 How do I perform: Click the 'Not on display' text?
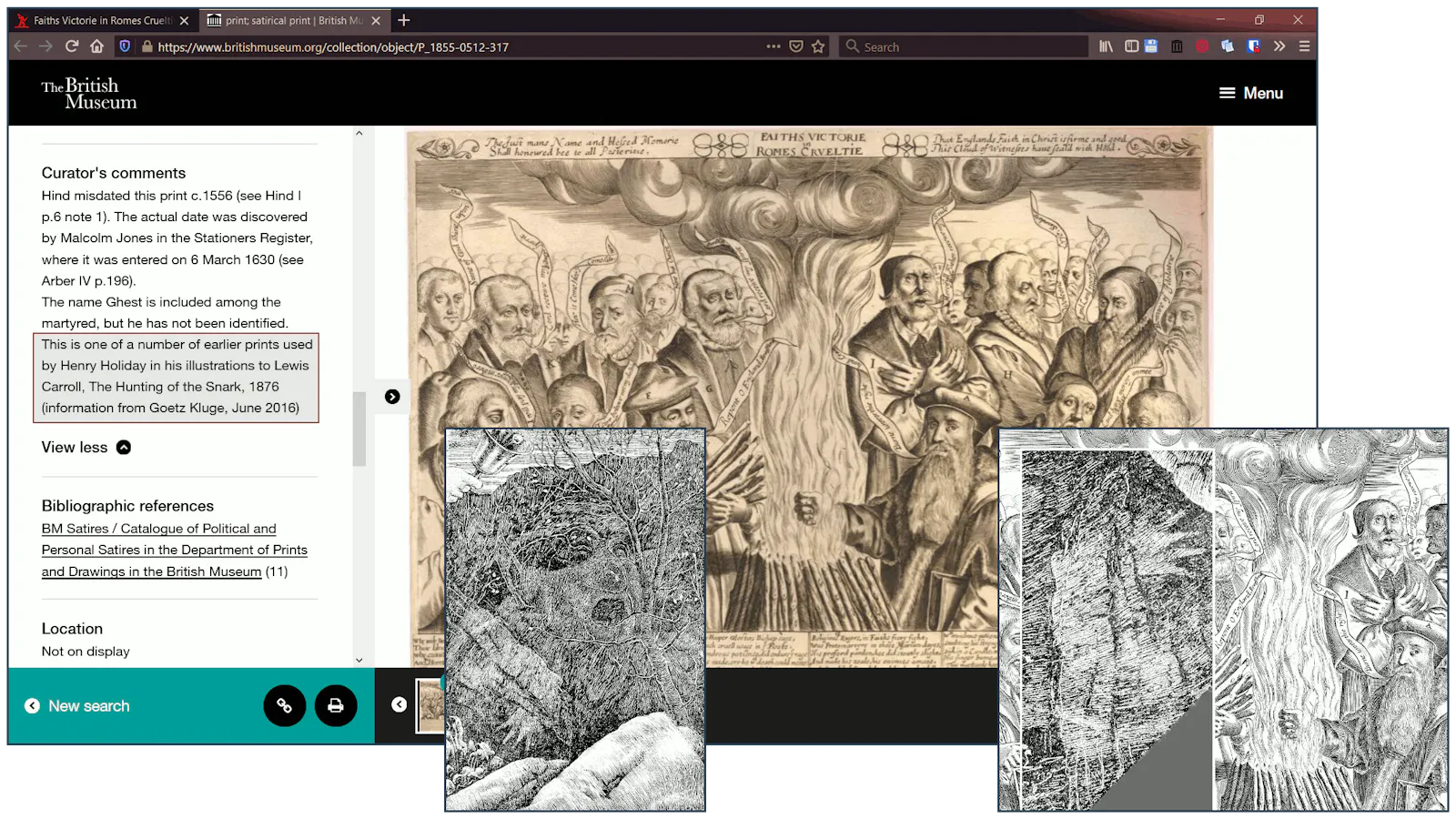point(86,652)
